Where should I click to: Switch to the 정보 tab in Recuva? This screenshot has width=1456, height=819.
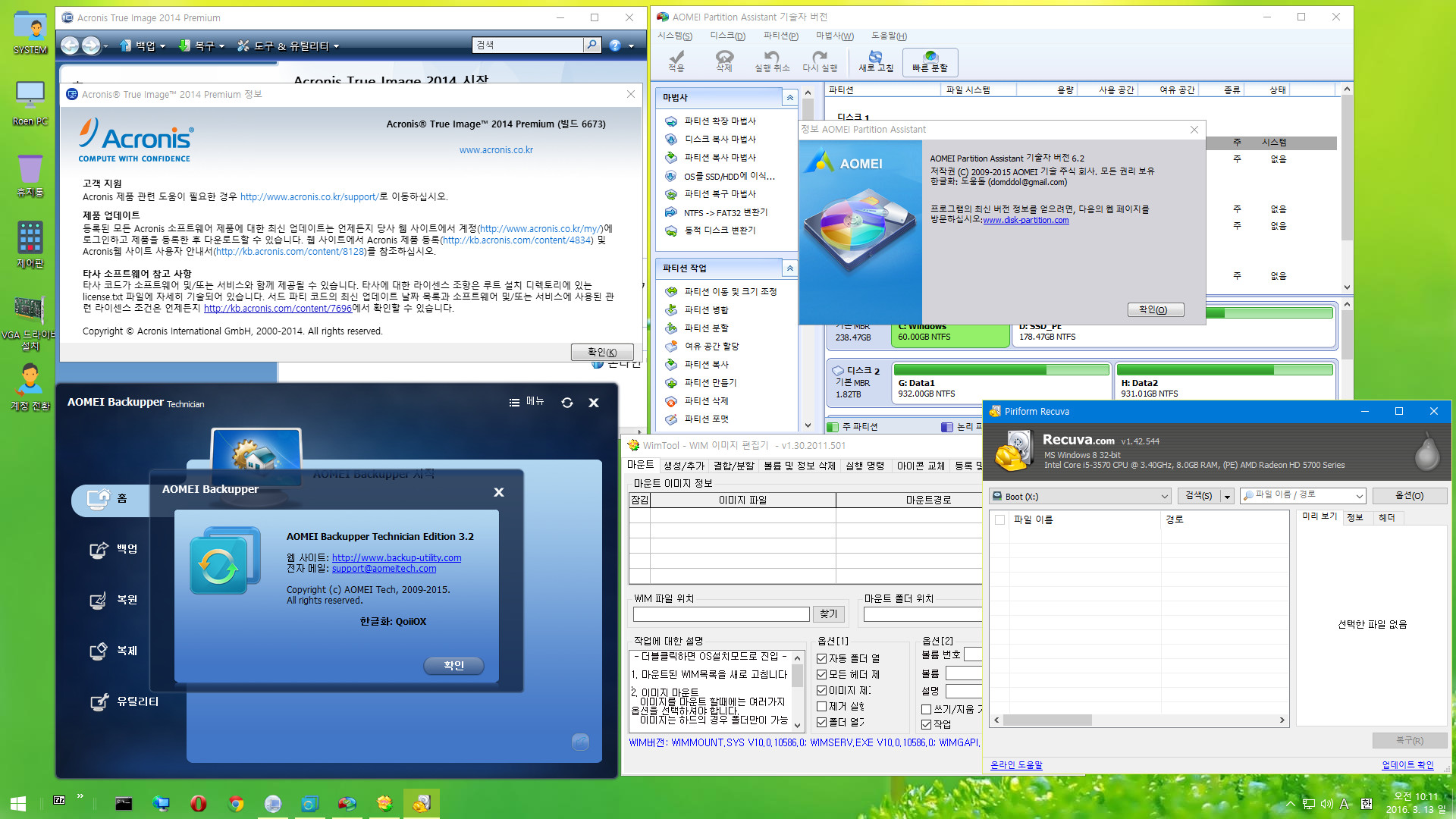(1355, 518)
